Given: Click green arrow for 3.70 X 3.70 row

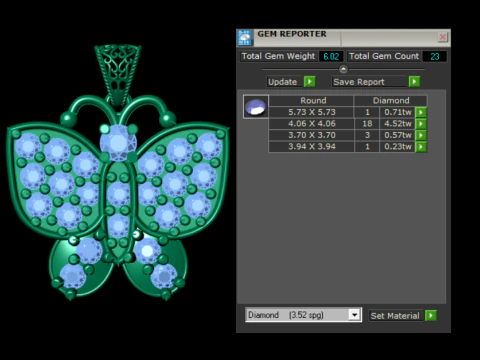Looking at the screenshot, I should coord(421,135).
